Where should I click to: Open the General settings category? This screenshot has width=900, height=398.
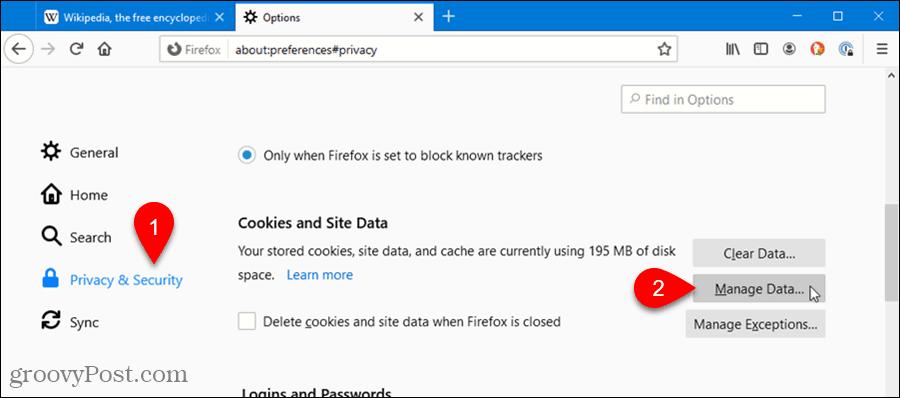tap(80, 152)
